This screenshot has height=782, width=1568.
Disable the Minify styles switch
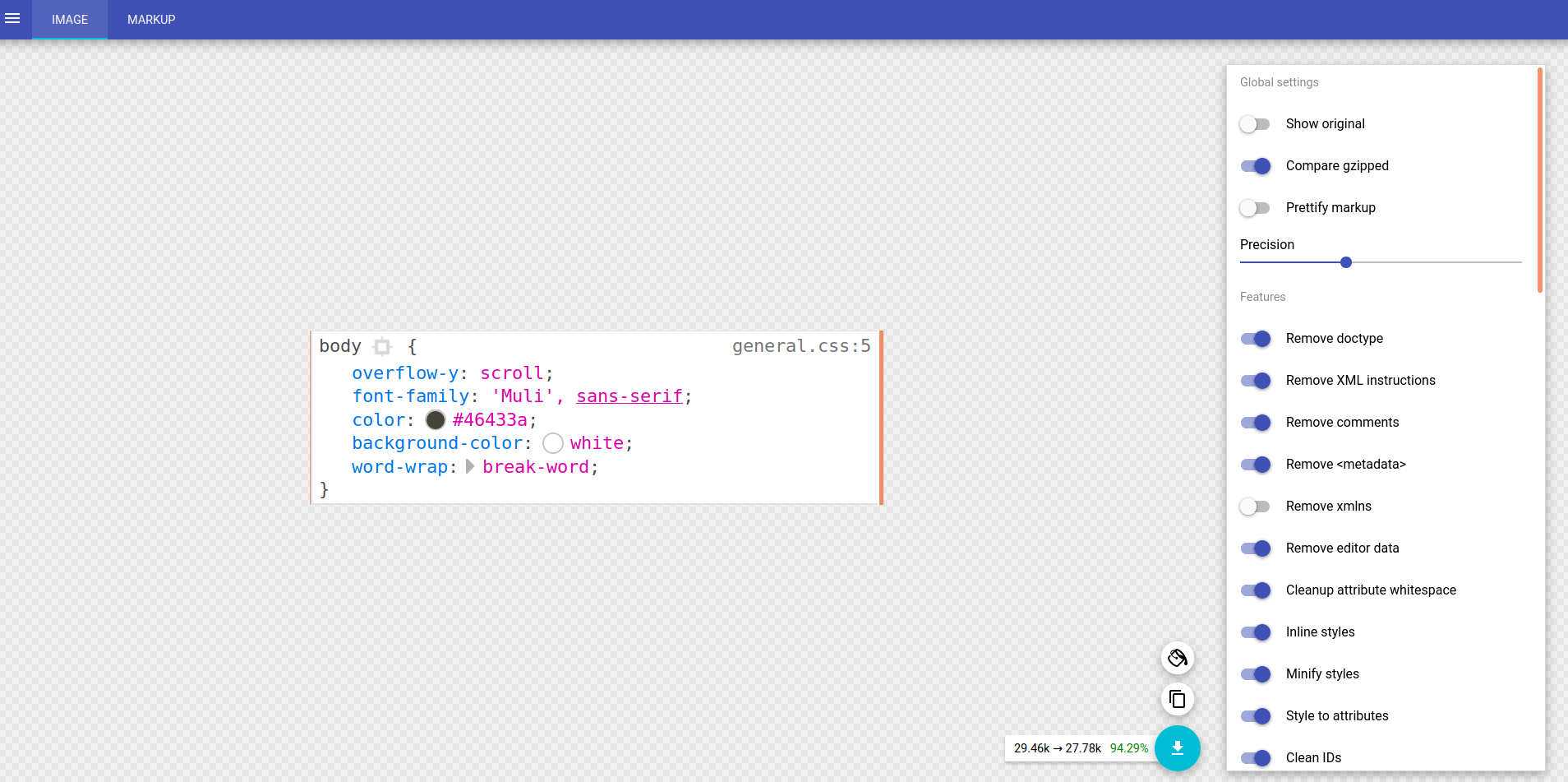pyautogui.click(x=1255, y=674)
